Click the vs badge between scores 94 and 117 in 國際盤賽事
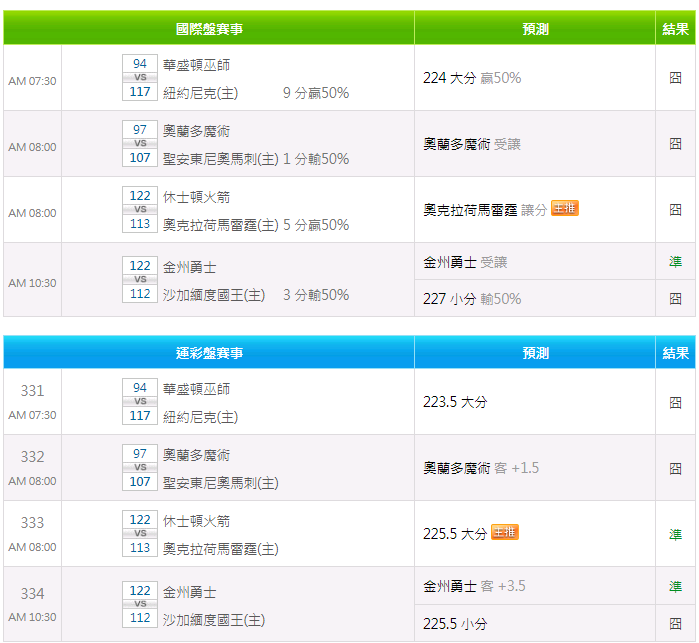Image resolution: width=699 pixels, height=643 pixels. point(140,78)
